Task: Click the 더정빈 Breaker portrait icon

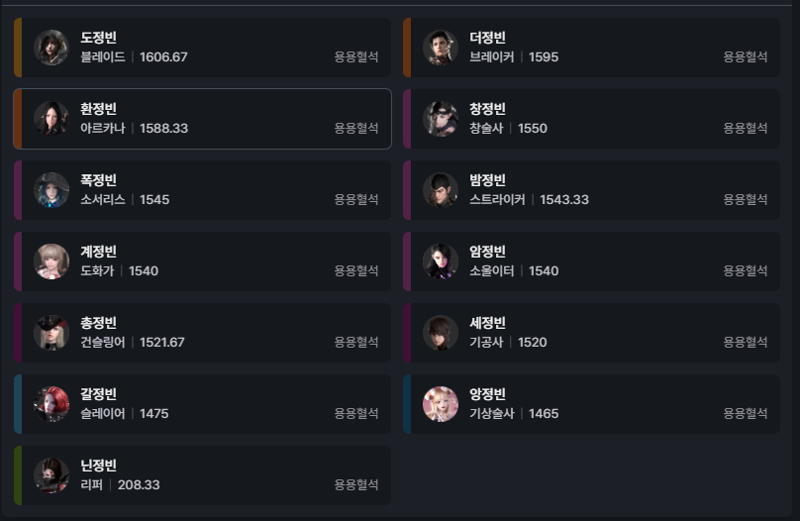Action: (x=440, y=47)
